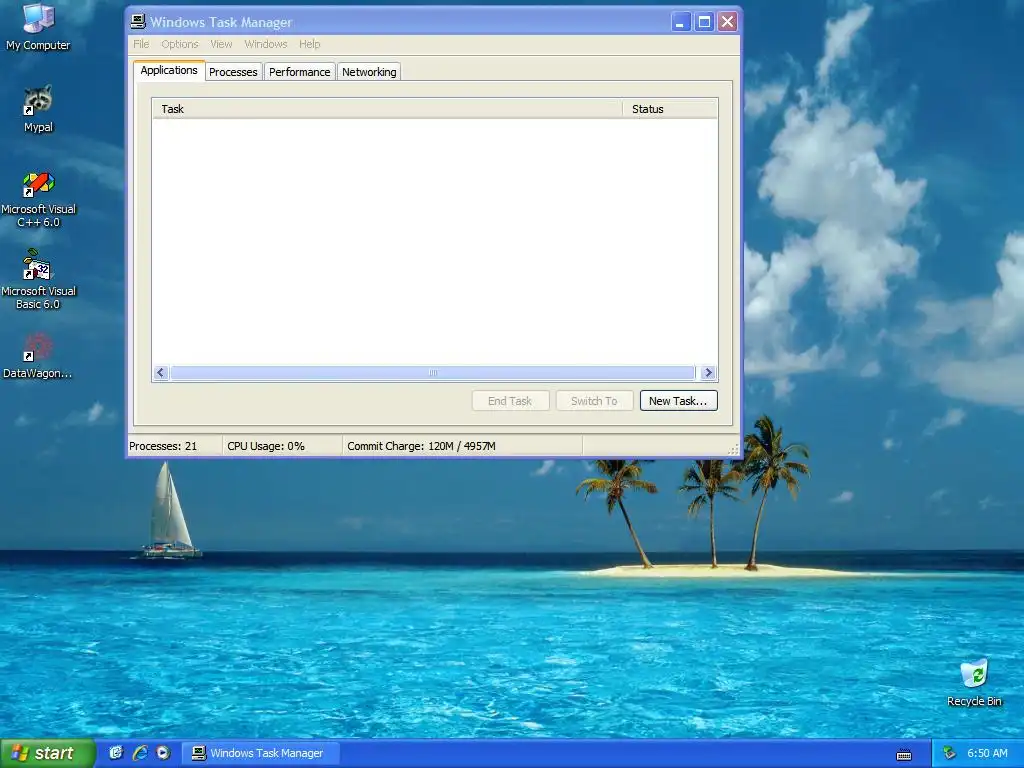This screenshot has width=1024, height=768.
Task: Click the 6:50 AM clock
Action: tap(987, 753)
